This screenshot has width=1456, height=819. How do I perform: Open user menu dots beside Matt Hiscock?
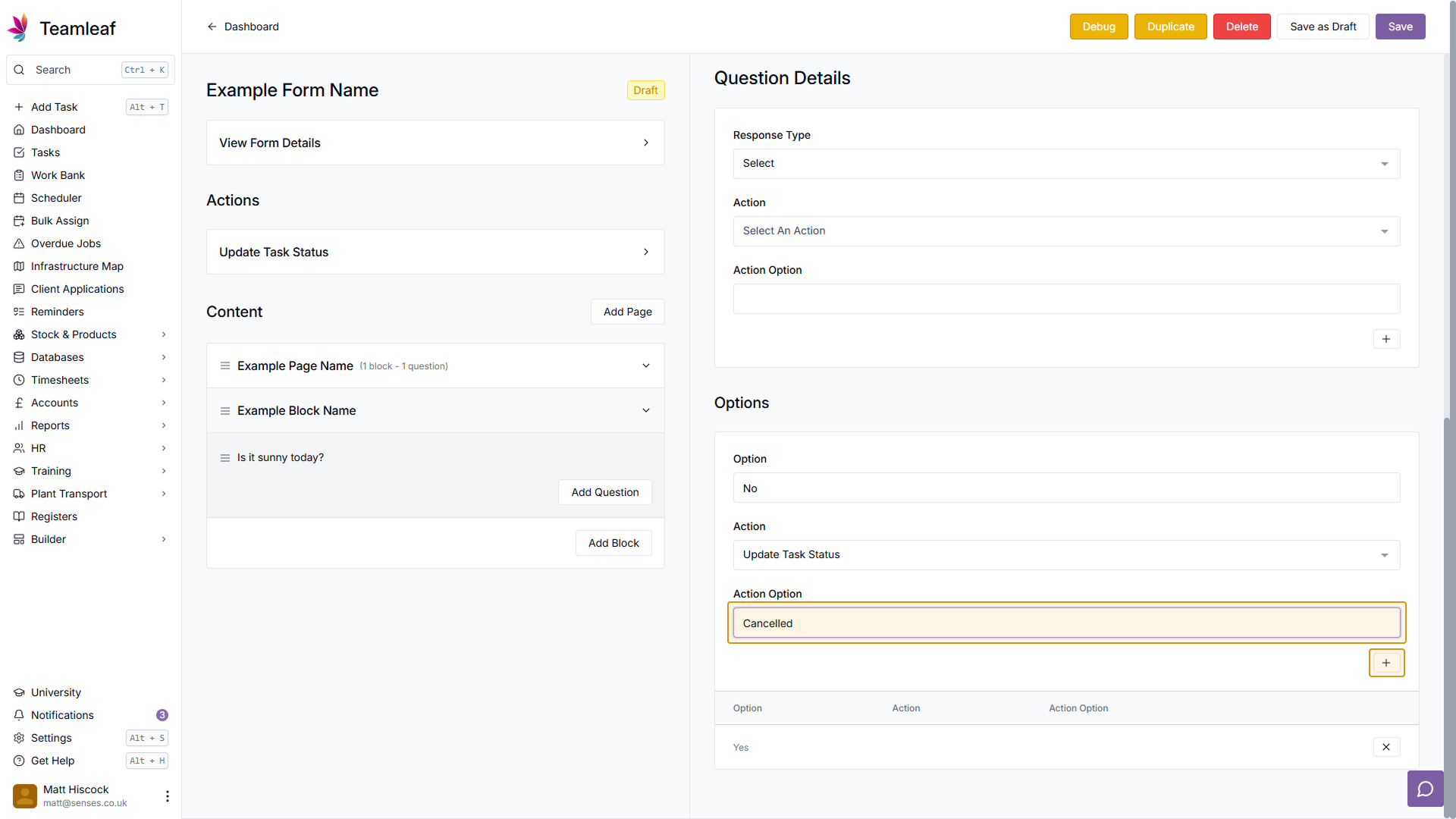click(x=167, y=795)
